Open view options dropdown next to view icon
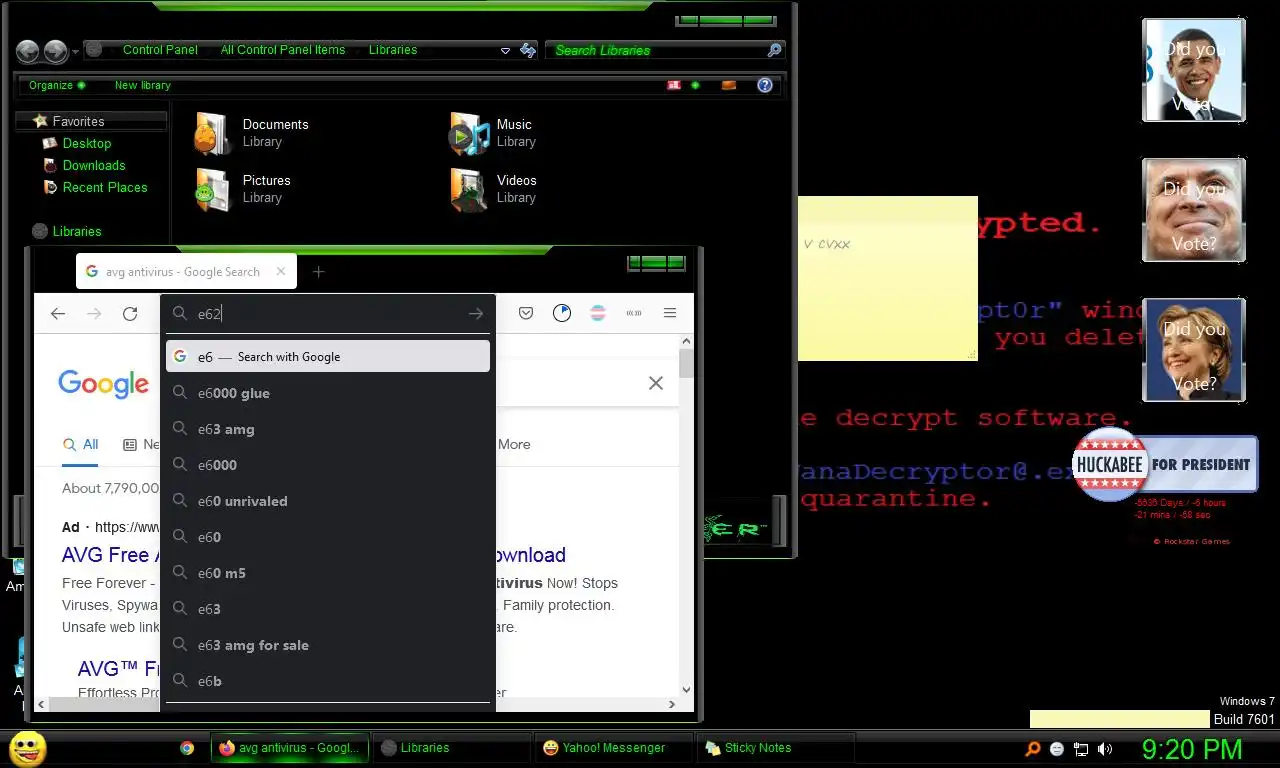Screen dimensions: 1280x768 695,85
